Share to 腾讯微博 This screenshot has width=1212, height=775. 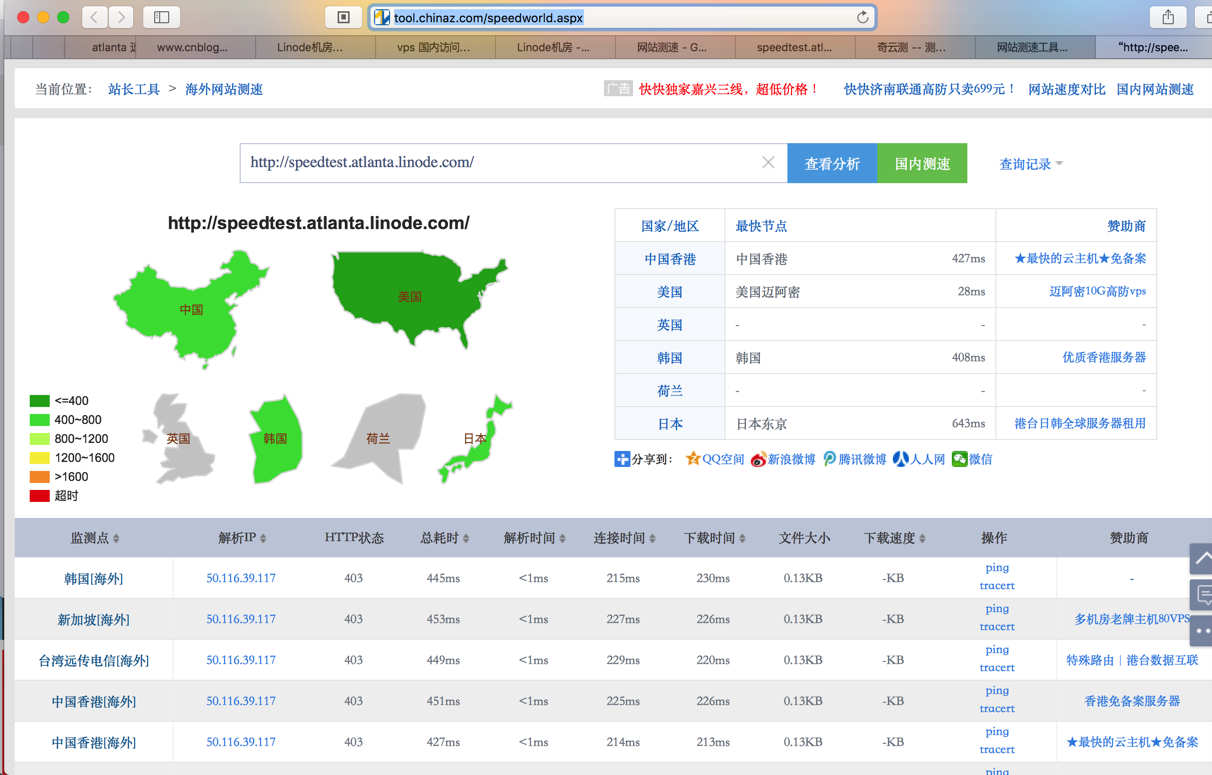[x=854, y=459]
